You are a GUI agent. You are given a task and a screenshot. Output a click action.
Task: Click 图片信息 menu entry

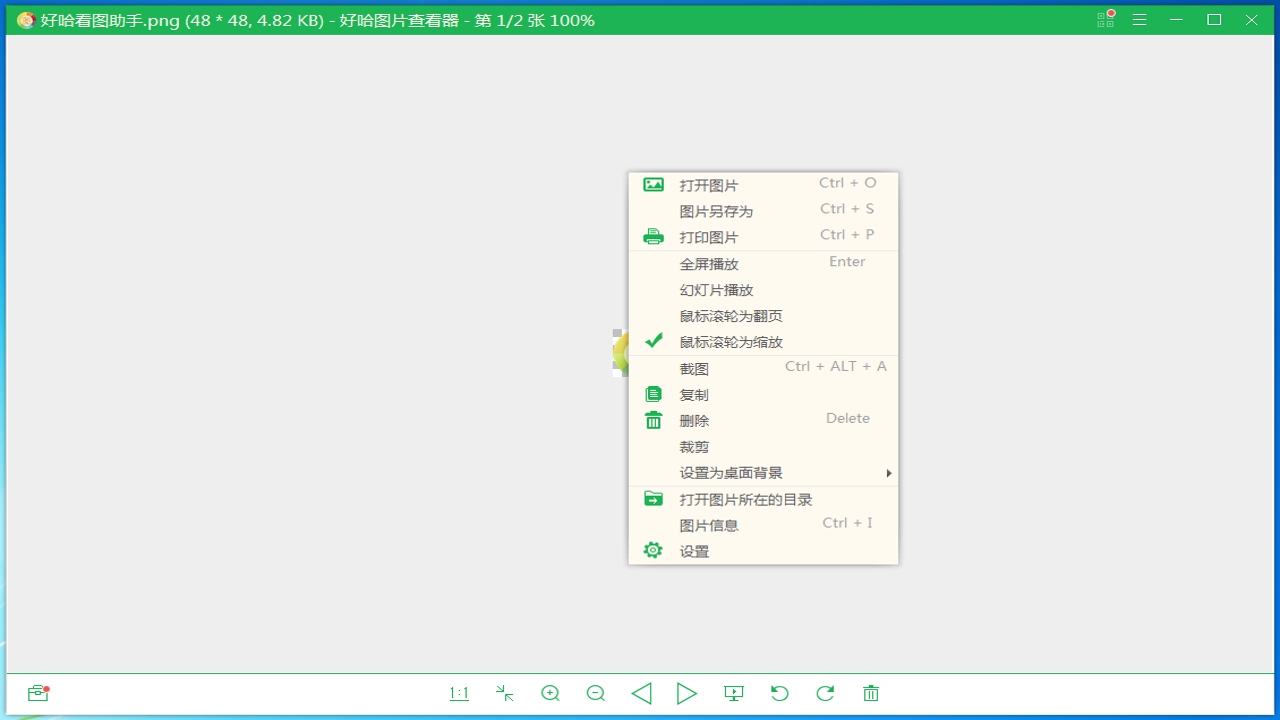(x=709, y=526)
